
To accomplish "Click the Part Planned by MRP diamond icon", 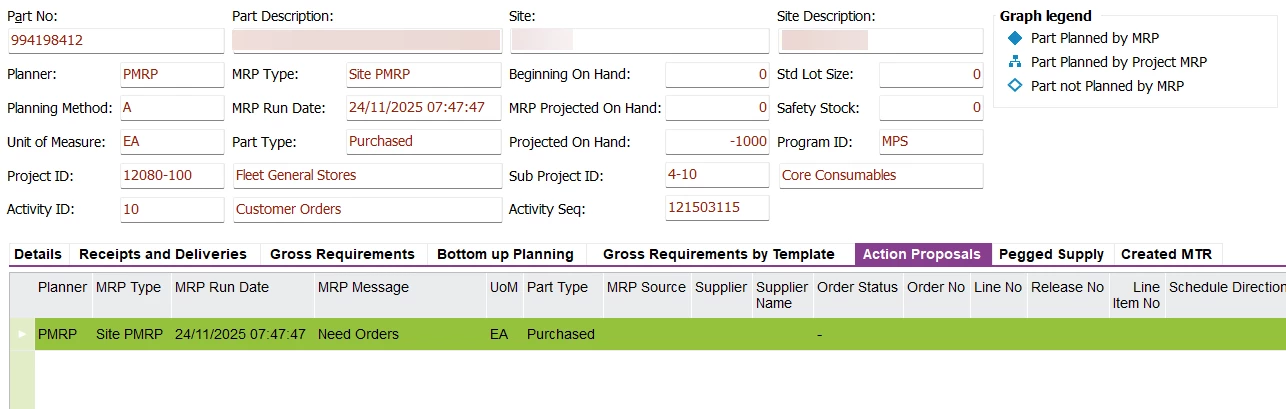I will point(1015,38).
